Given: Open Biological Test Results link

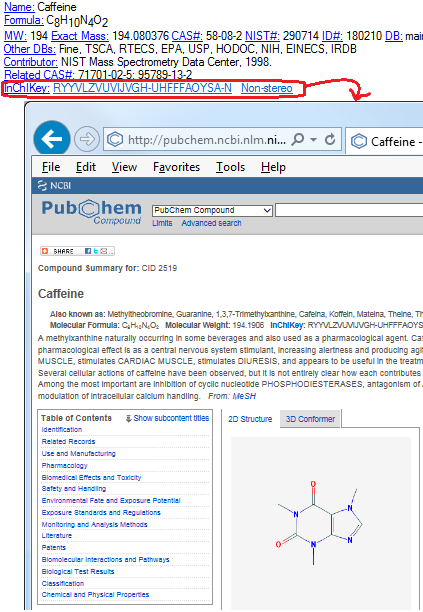Looking at the screenshot, I should 78,571.
